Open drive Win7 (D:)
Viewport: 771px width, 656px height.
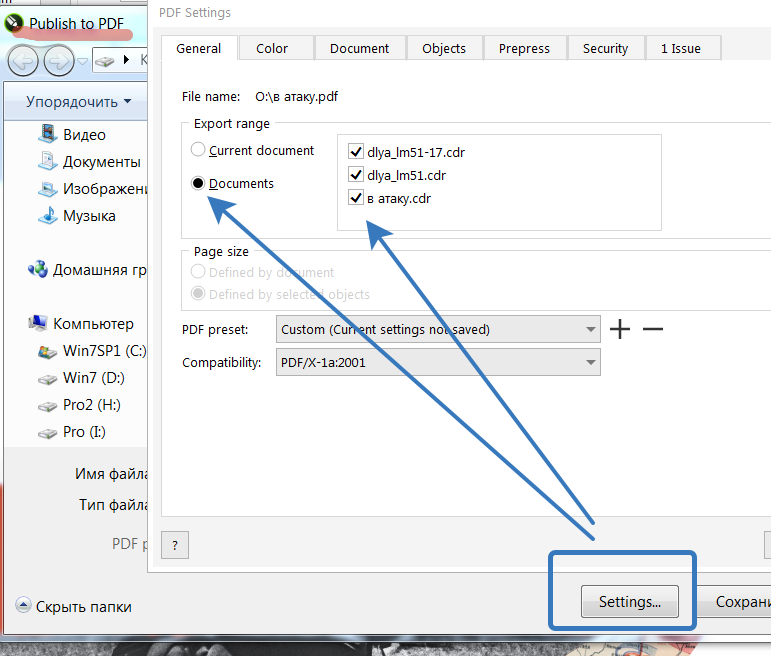pyautogui.click(x=82, y=378)
